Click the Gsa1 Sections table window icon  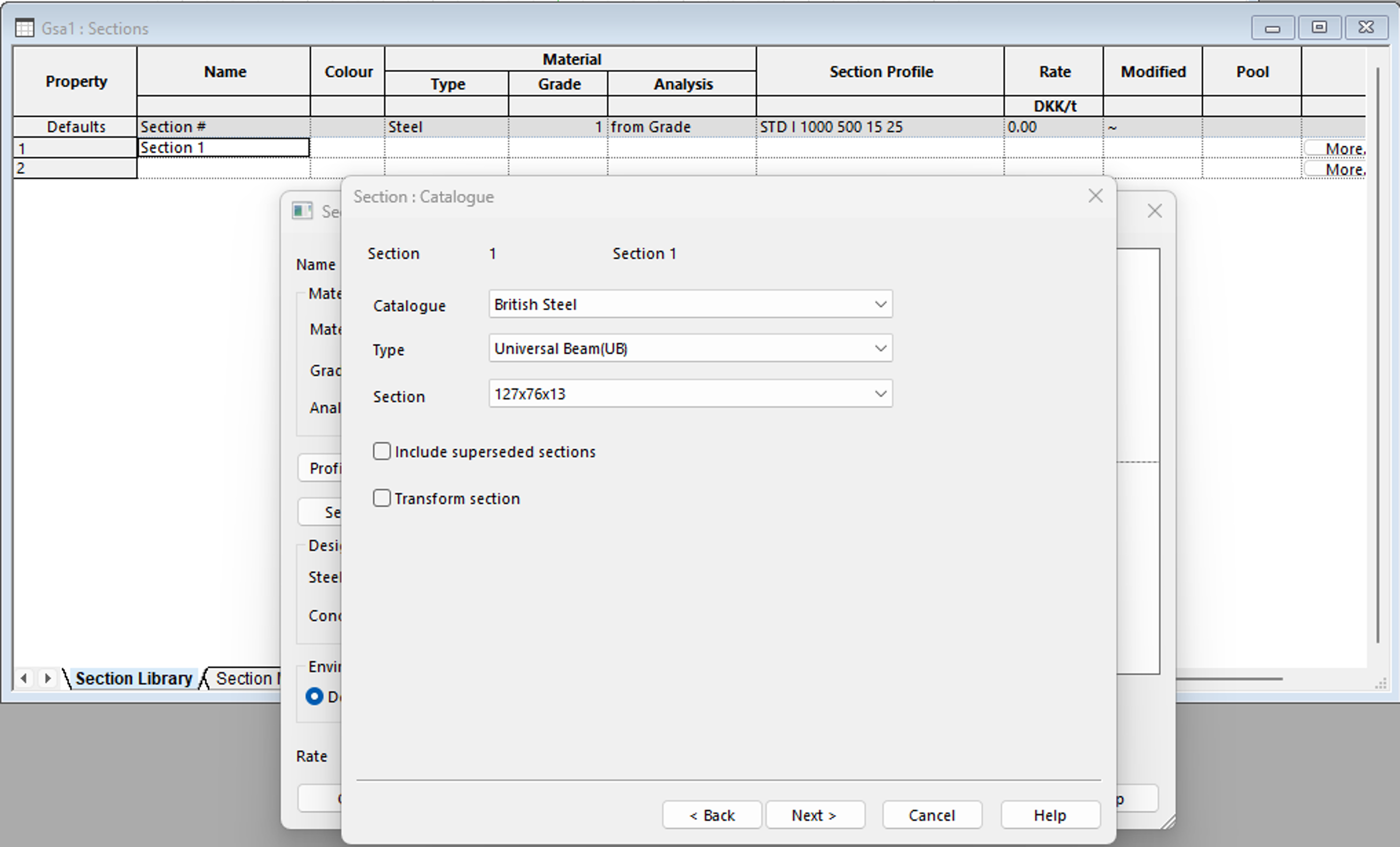(25, 28)
